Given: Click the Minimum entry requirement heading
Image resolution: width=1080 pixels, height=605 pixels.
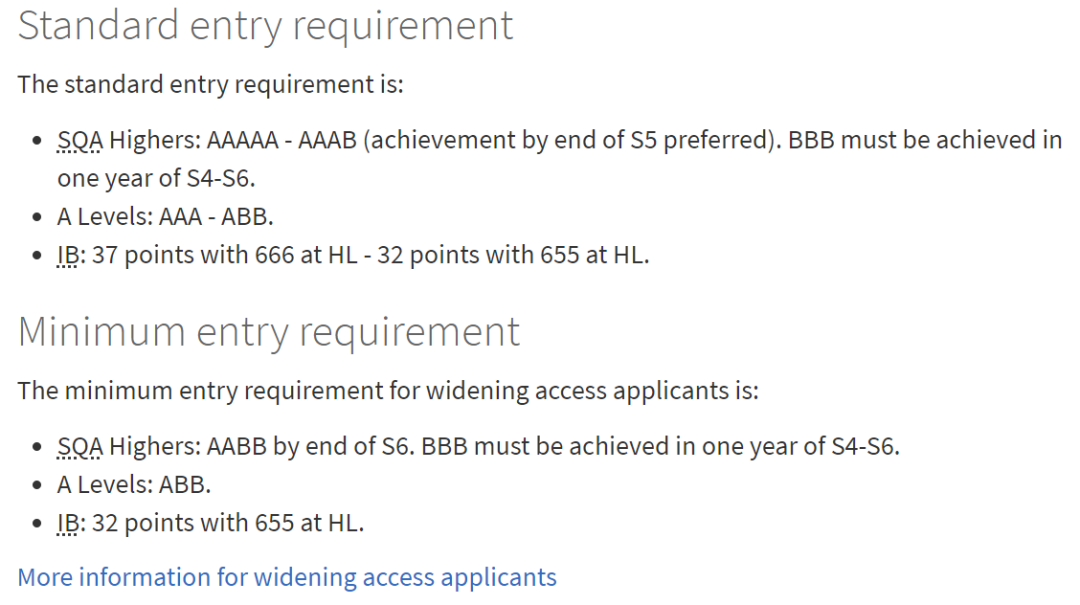Looking at the screenshot, I should coord(269,332).
